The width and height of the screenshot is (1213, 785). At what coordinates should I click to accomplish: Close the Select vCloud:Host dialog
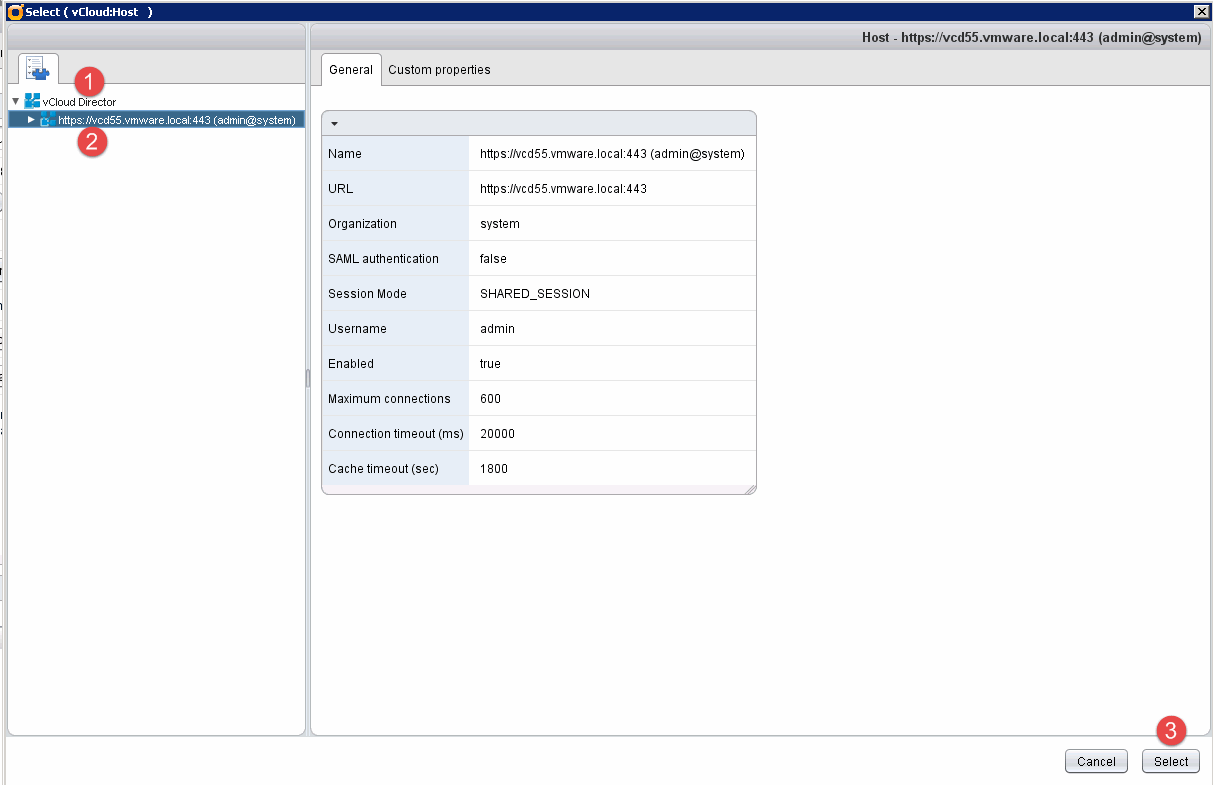[1201, 10]
